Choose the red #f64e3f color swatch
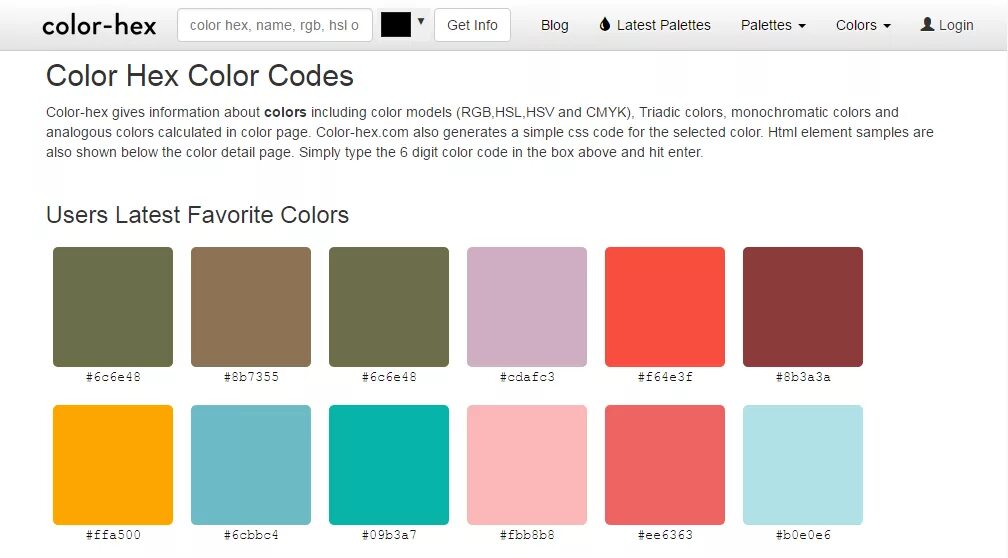The image size is (1008, 558). click(665, 307)
